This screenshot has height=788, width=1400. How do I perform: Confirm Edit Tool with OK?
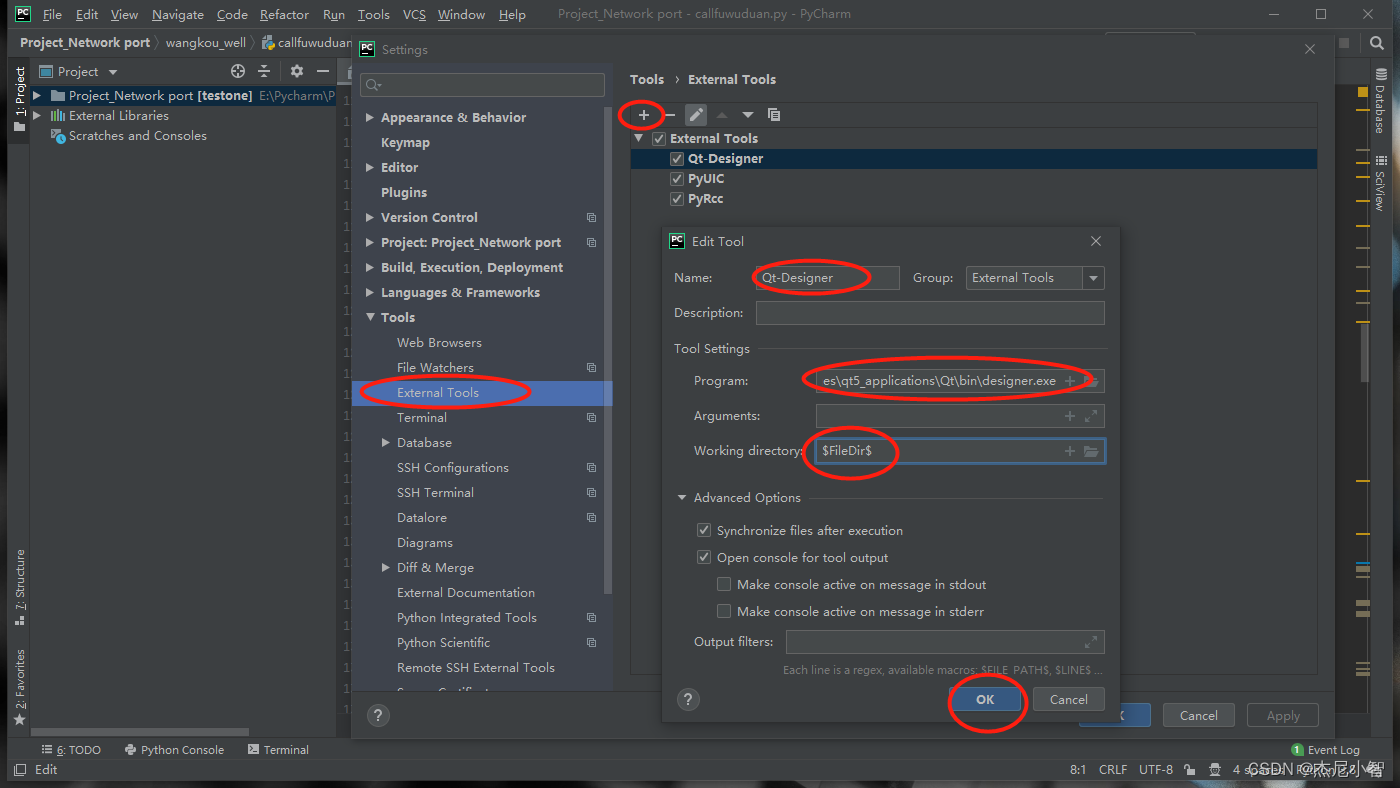[985, 699]
